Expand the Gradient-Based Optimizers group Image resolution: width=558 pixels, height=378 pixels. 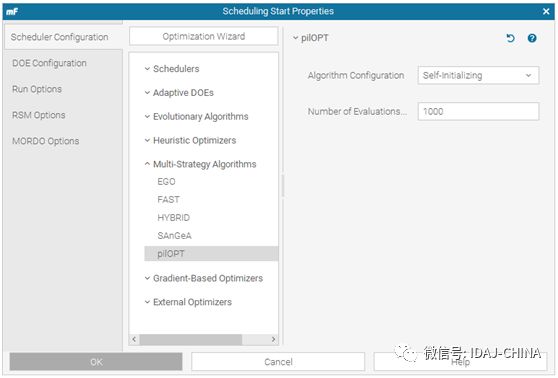pos(147,278)
